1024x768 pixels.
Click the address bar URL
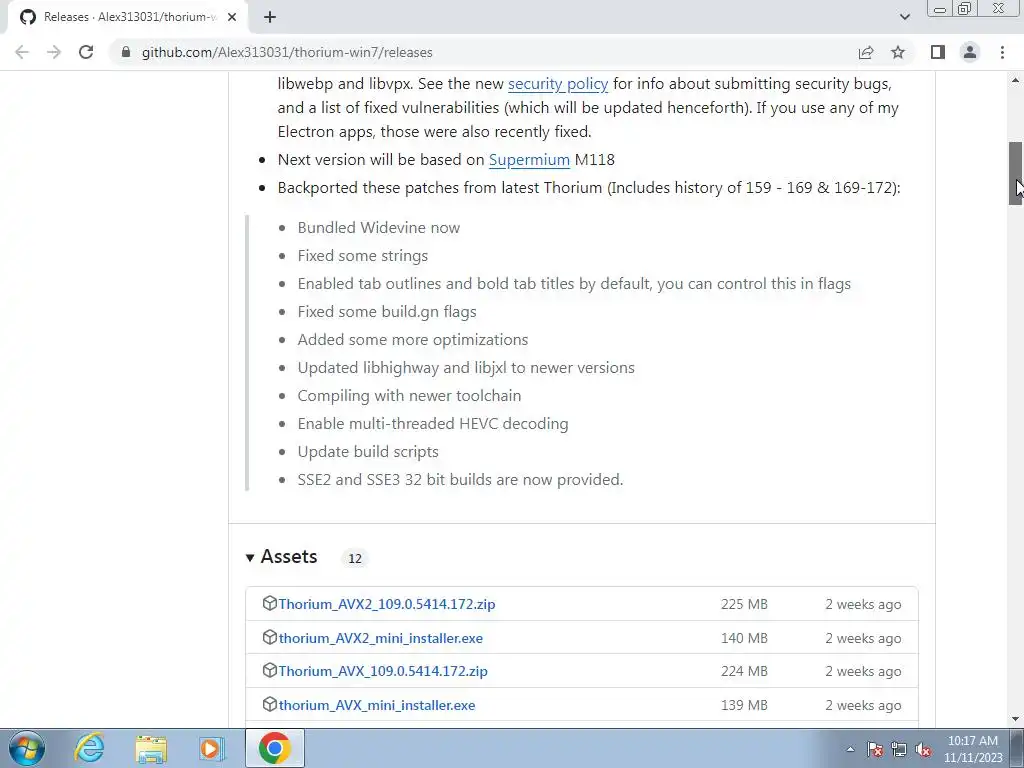pos(287,52)
